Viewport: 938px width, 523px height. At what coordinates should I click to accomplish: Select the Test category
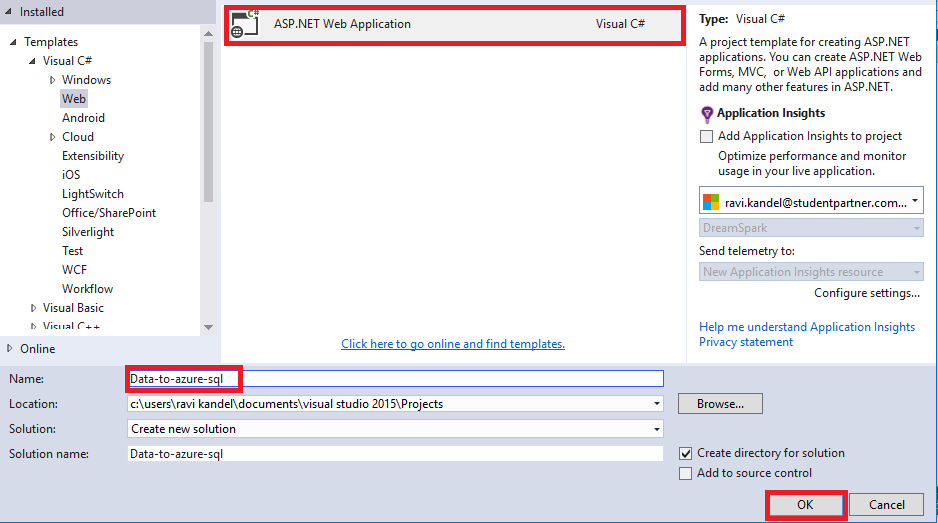point(72,251)
